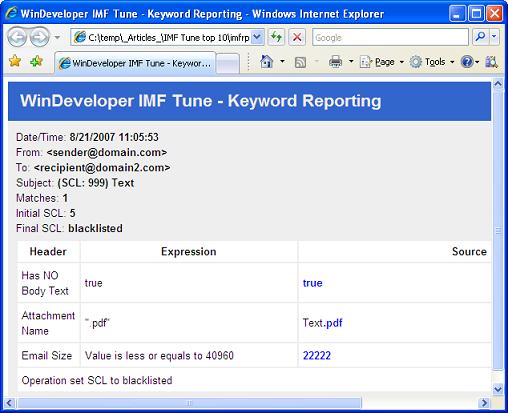
Task: Click the Internet Explorer title bar icon
Action: (11, 13)
